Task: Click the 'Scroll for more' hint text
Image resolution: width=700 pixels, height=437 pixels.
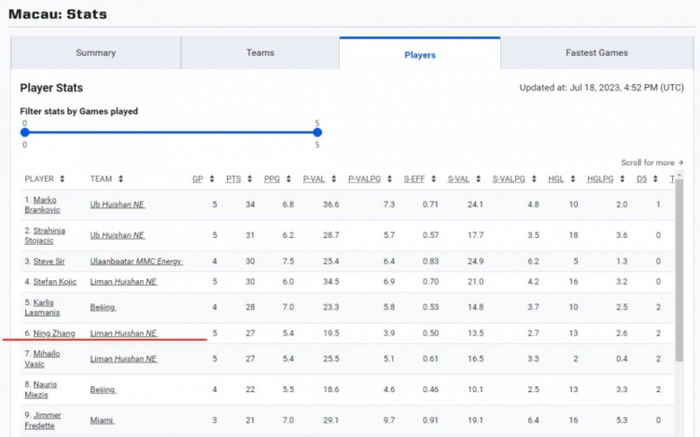Action: click(652, 162)
